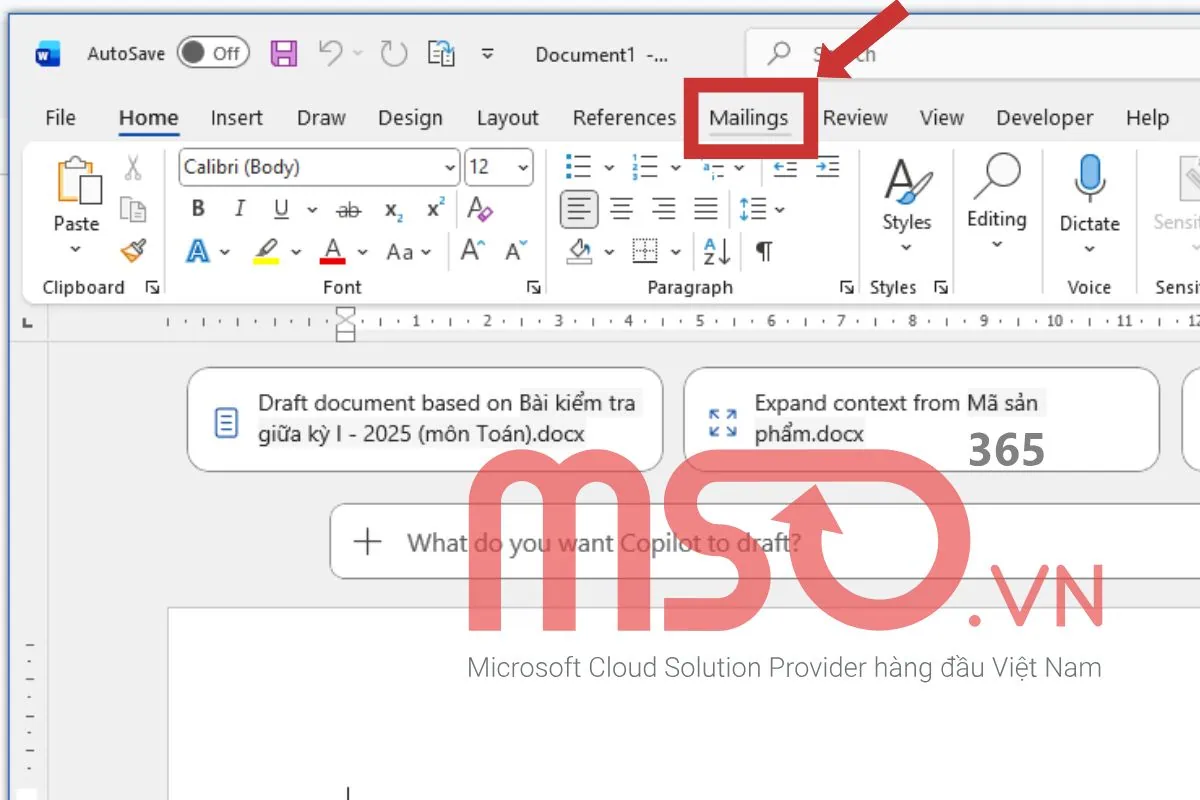Click the center alignment icon

621,209
